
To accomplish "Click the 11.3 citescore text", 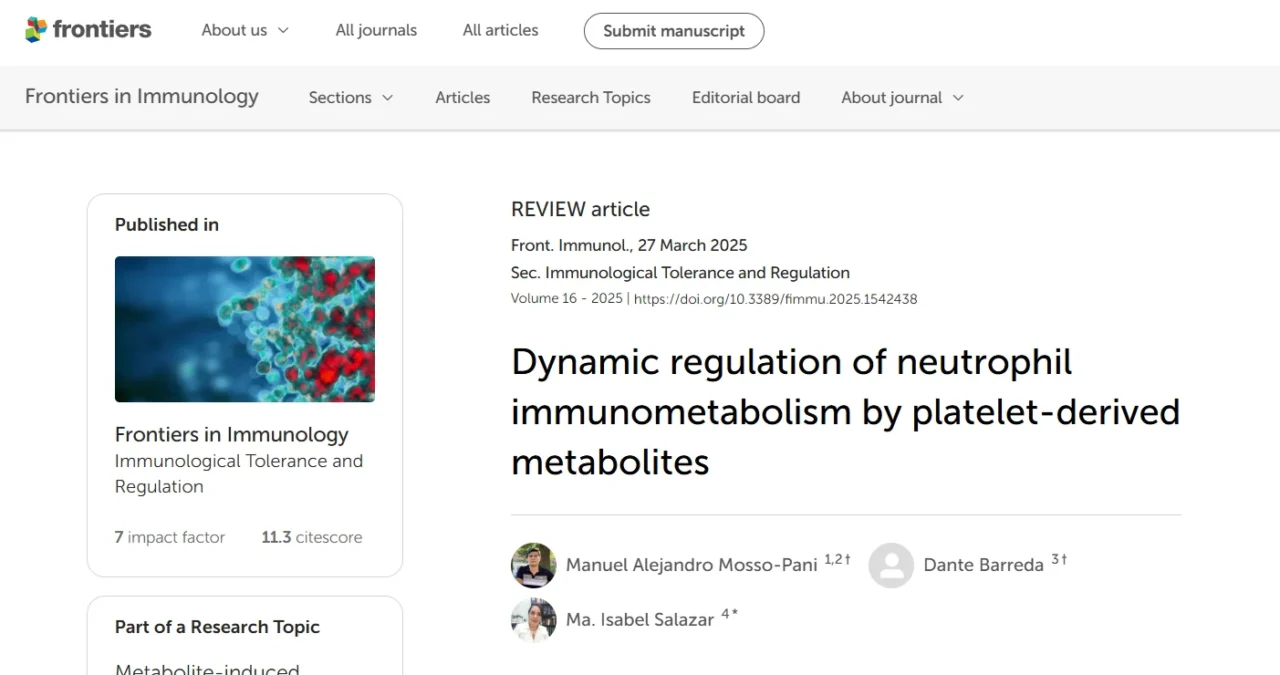I will tap(312, 538).
